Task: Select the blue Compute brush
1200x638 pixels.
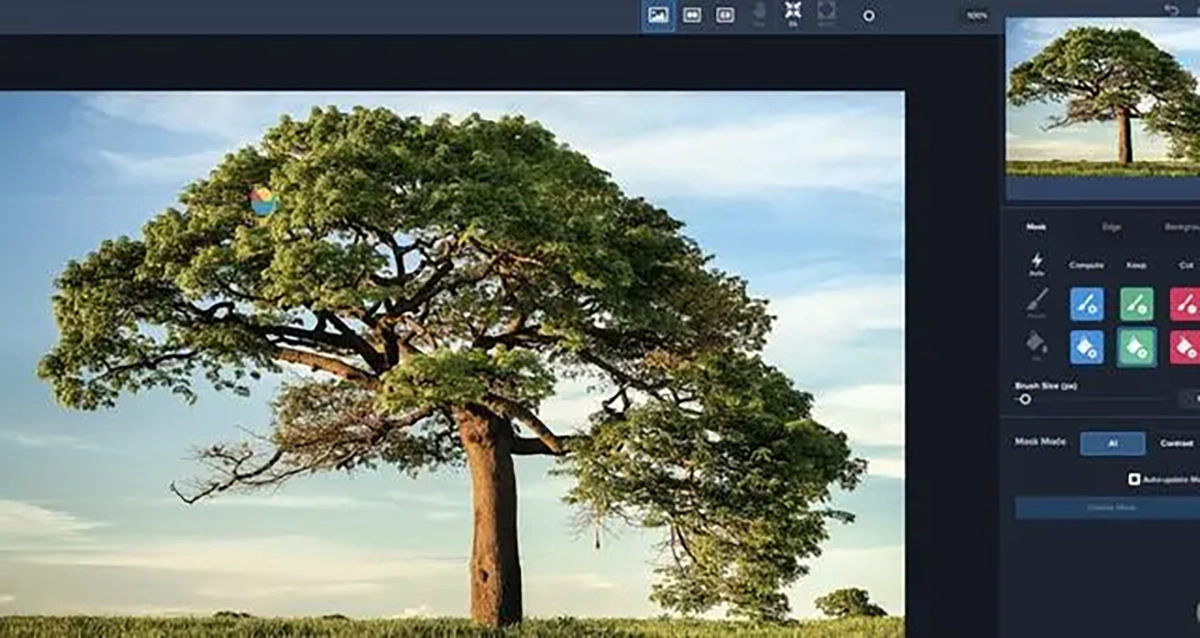Action: (x=1086, y=304)
